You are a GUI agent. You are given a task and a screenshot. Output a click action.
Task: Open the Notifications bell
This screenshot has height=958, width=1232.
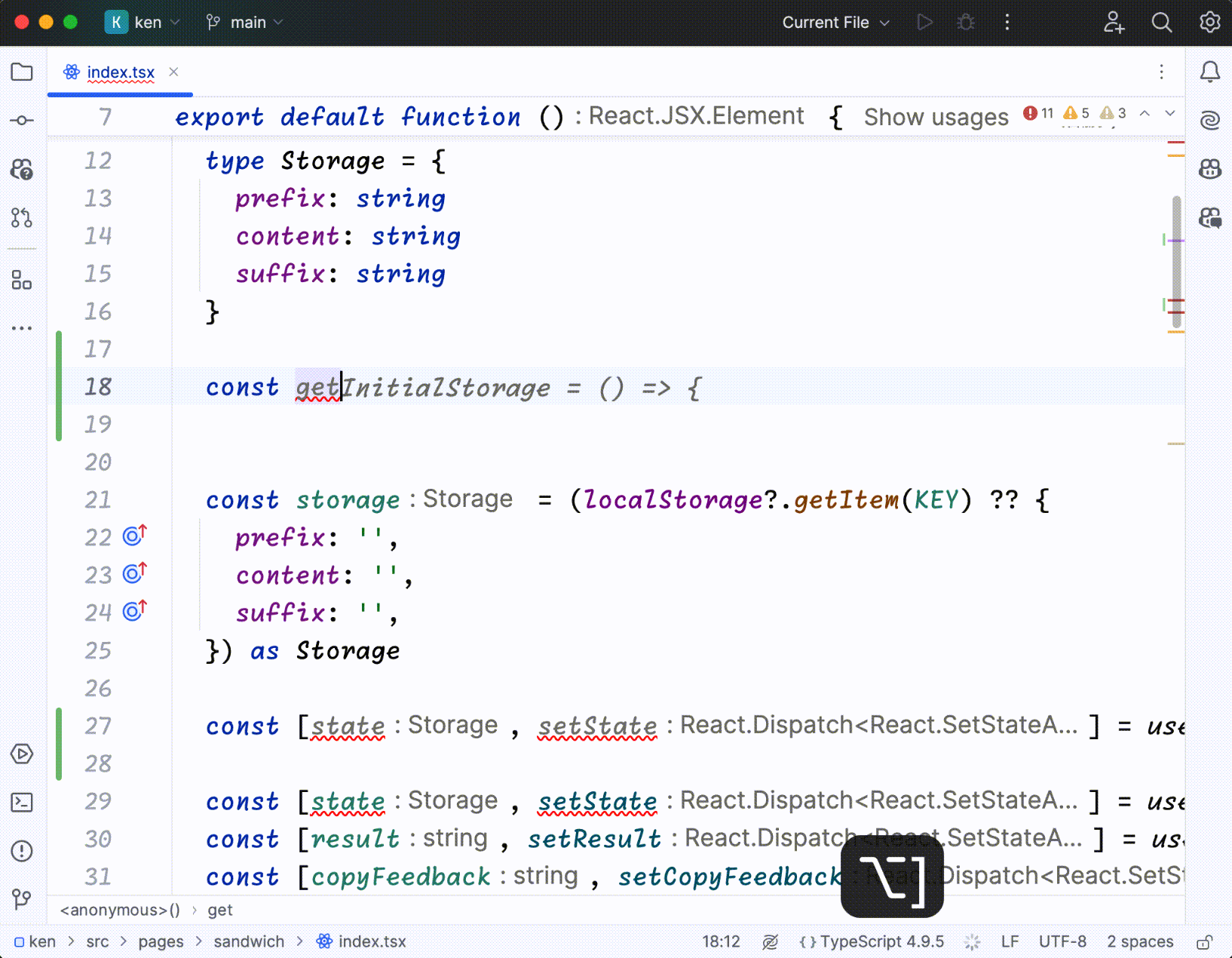1210,72
